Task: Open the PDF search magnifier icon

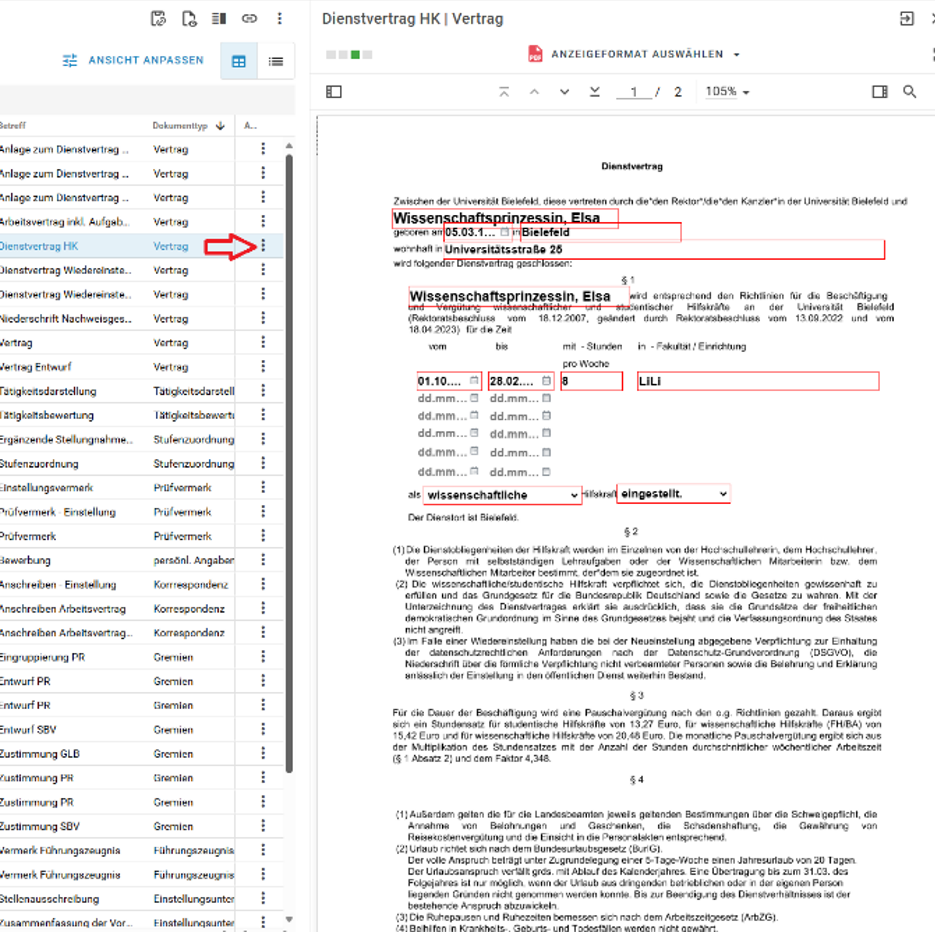Action: point(910,92)
